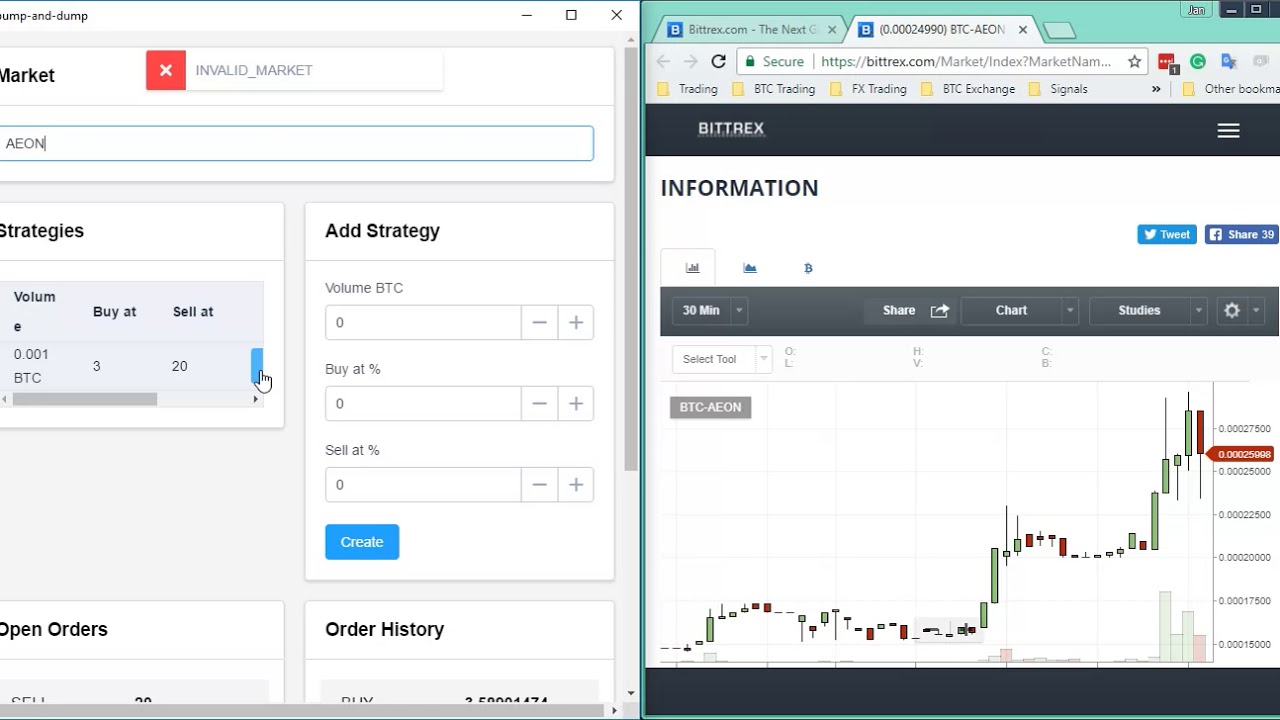Open the Select Tool dropdown

click(722, 359)
